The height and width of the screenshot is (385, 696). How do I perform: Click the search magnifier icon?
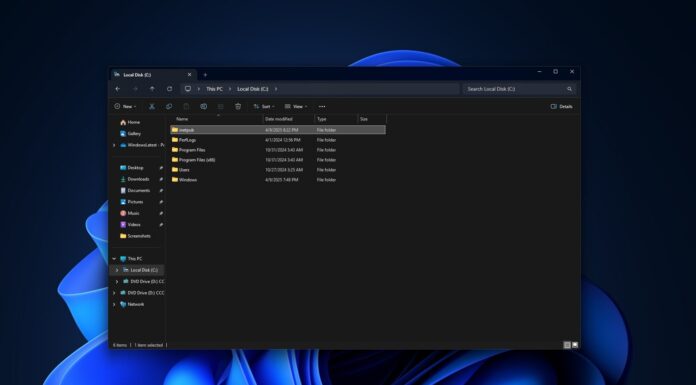click(569, 89)
